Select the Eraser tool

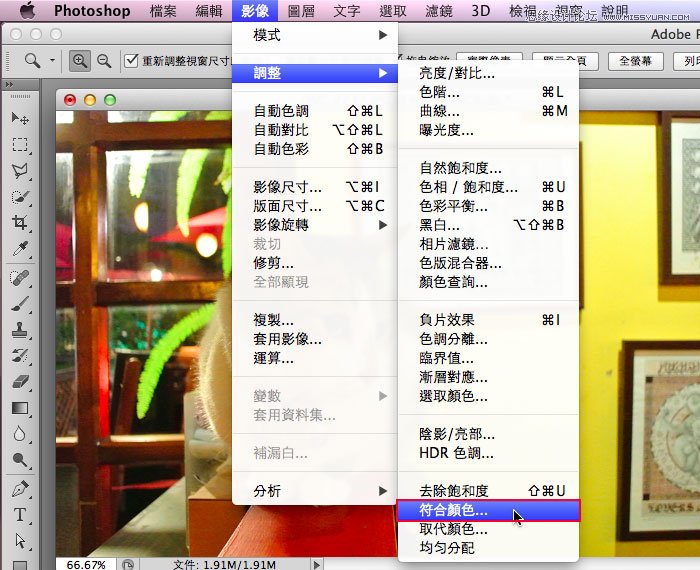tap(20, 382)
